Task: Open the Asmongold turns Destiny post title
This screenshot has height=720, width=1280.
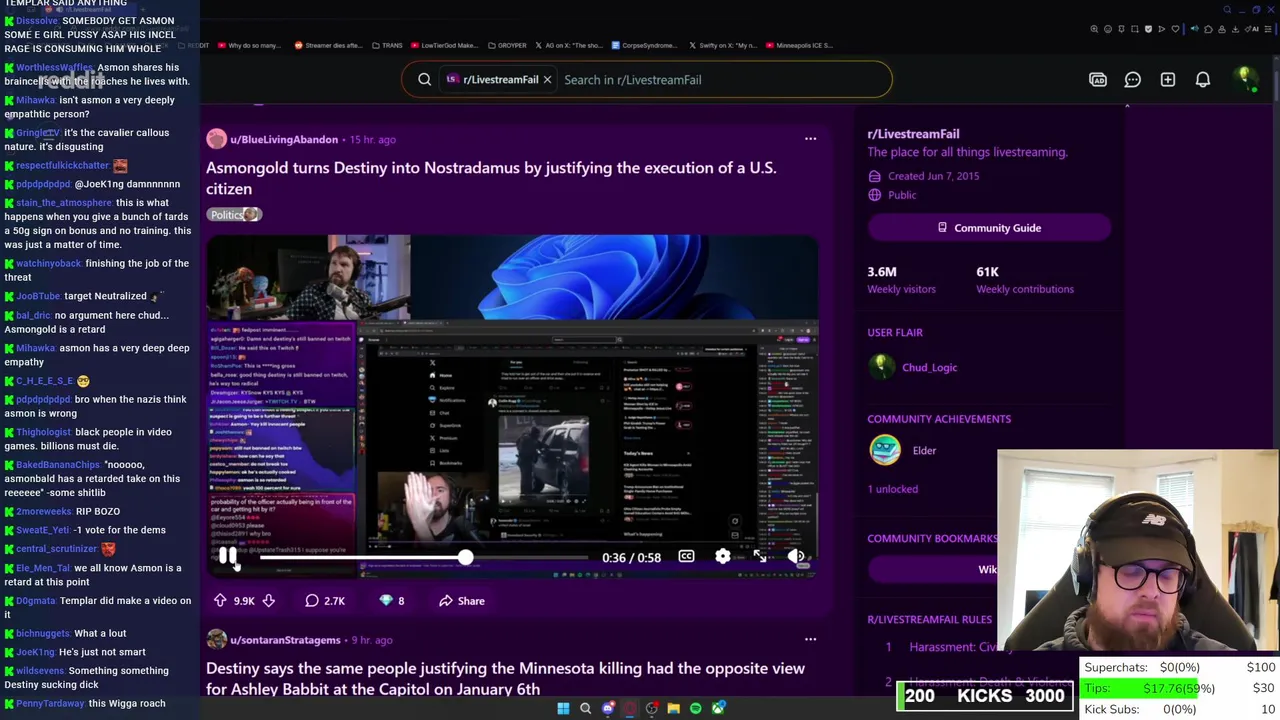Action: 491,178
